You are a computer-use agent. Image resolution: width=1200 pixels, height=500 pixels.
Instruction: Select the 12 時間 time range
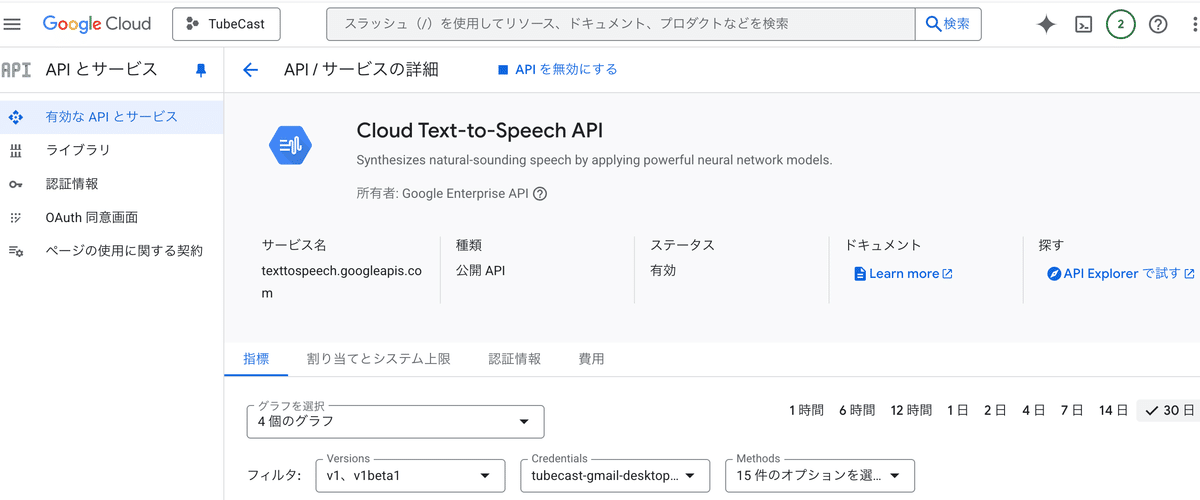[911, 410]
